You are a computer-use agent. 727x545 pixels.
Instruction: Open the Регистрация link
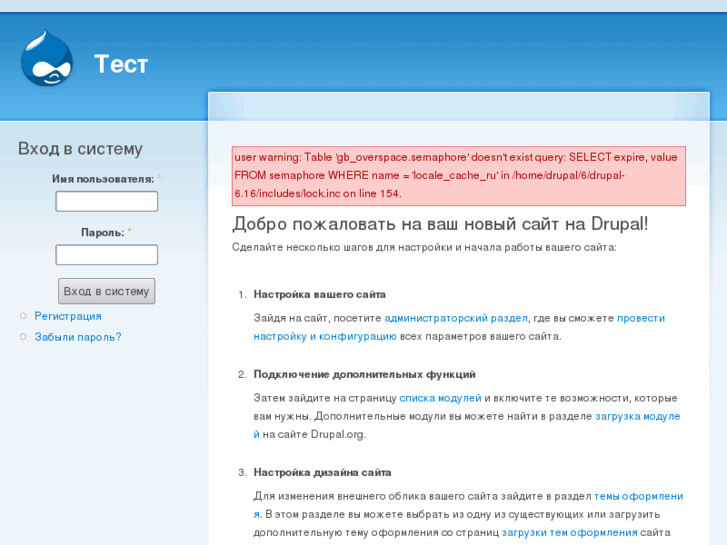68,316
